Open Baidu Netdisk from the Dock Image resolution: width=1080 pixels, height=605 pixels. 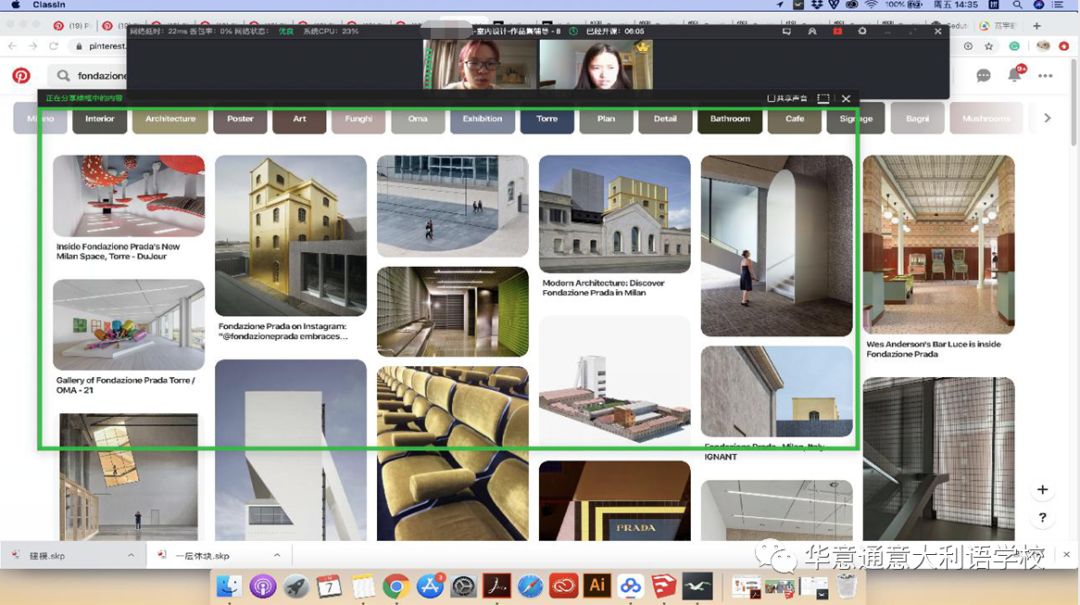click(630, 586)
